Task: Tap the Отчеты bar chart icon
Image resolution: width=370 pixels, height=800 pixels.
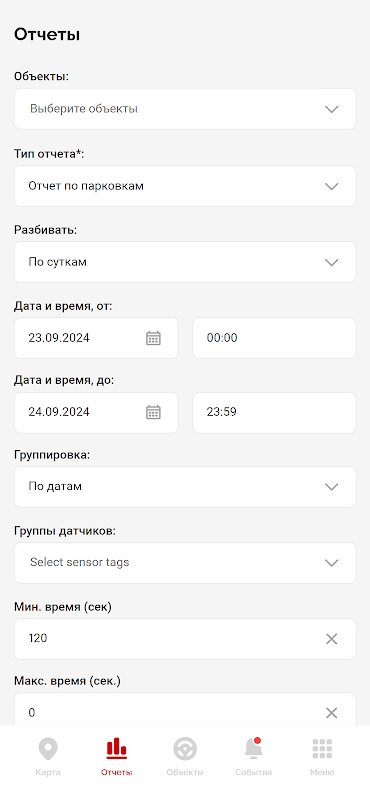Action: pyautogui.click(x=116, y=749)
